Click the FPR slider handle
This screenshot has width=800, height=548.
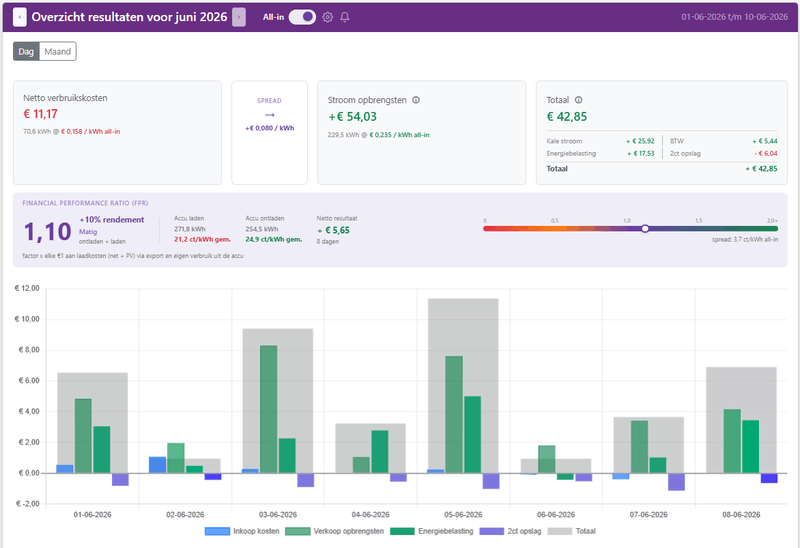[x=645, y=229]
